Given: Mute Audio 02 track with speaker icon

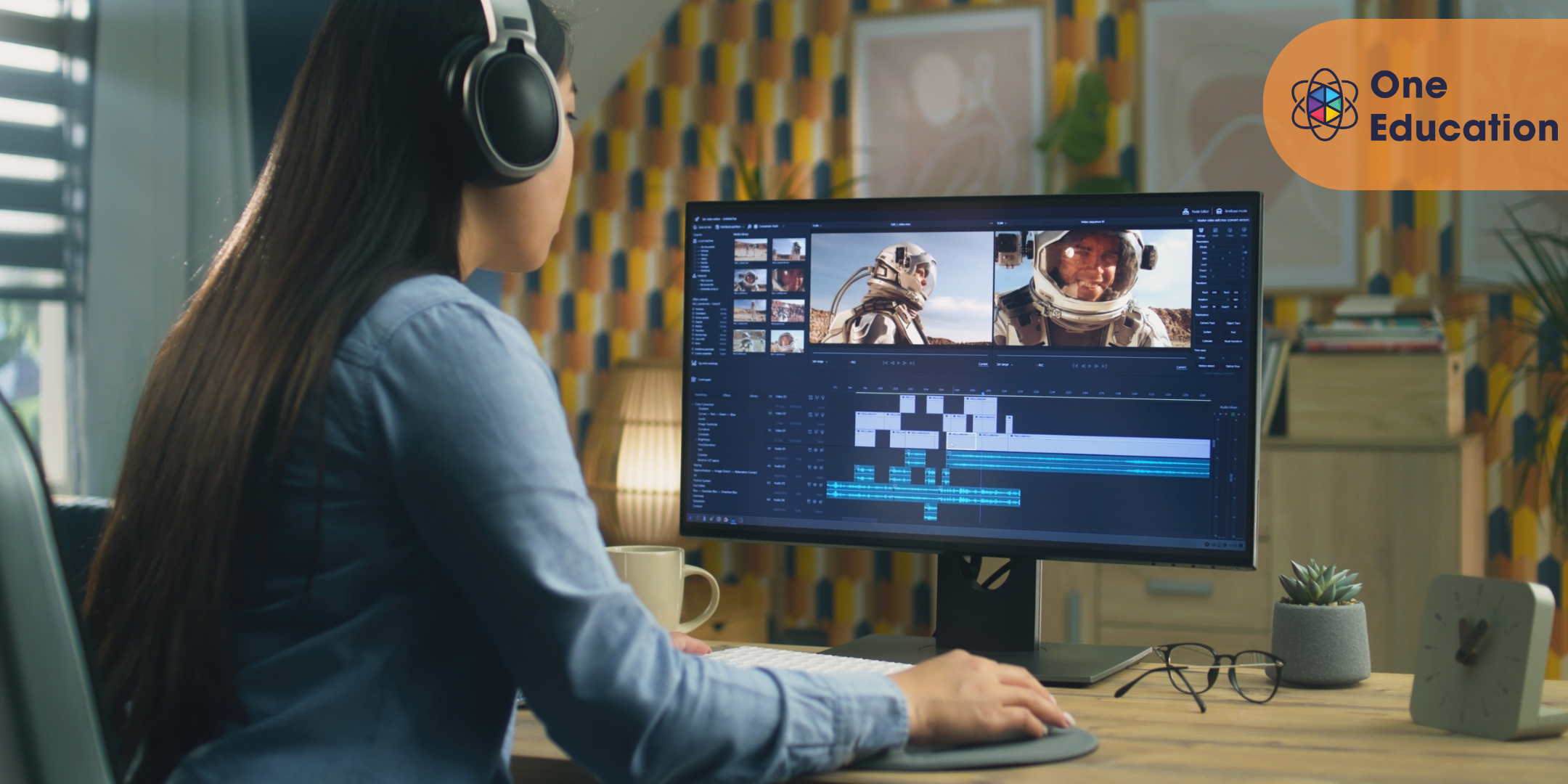Looking at the screenshot, I should pos(821,467).
